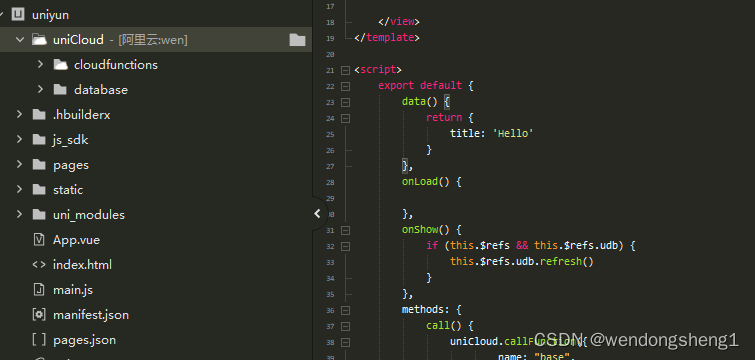Expand the js_sdk folder
The height and width of the screenshot is (360, 755).
[19, 139]
